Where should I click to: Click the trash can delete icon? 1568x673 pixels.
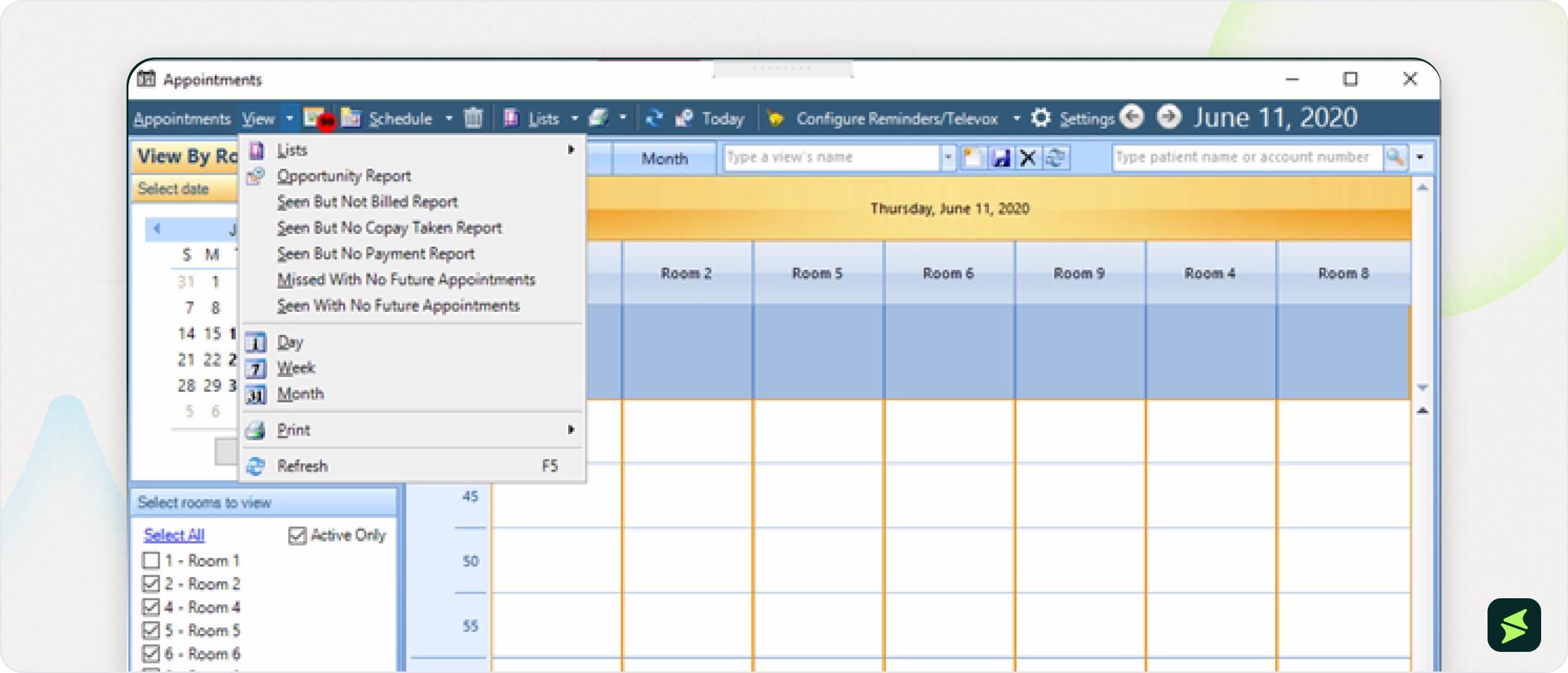[473, 118]
